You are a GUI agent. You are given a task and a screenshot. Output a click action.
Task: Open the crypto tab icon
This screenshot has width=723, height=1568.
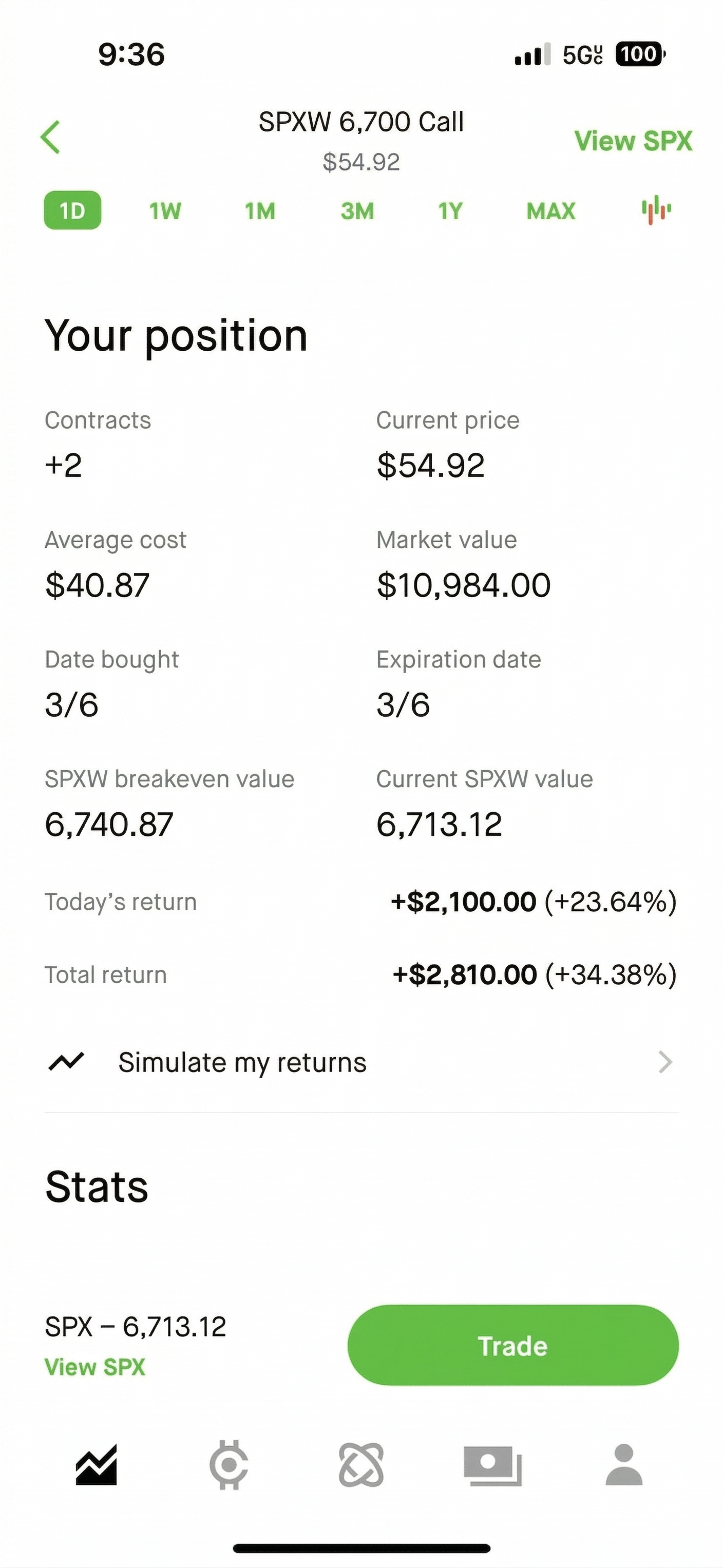point(228,1465)
